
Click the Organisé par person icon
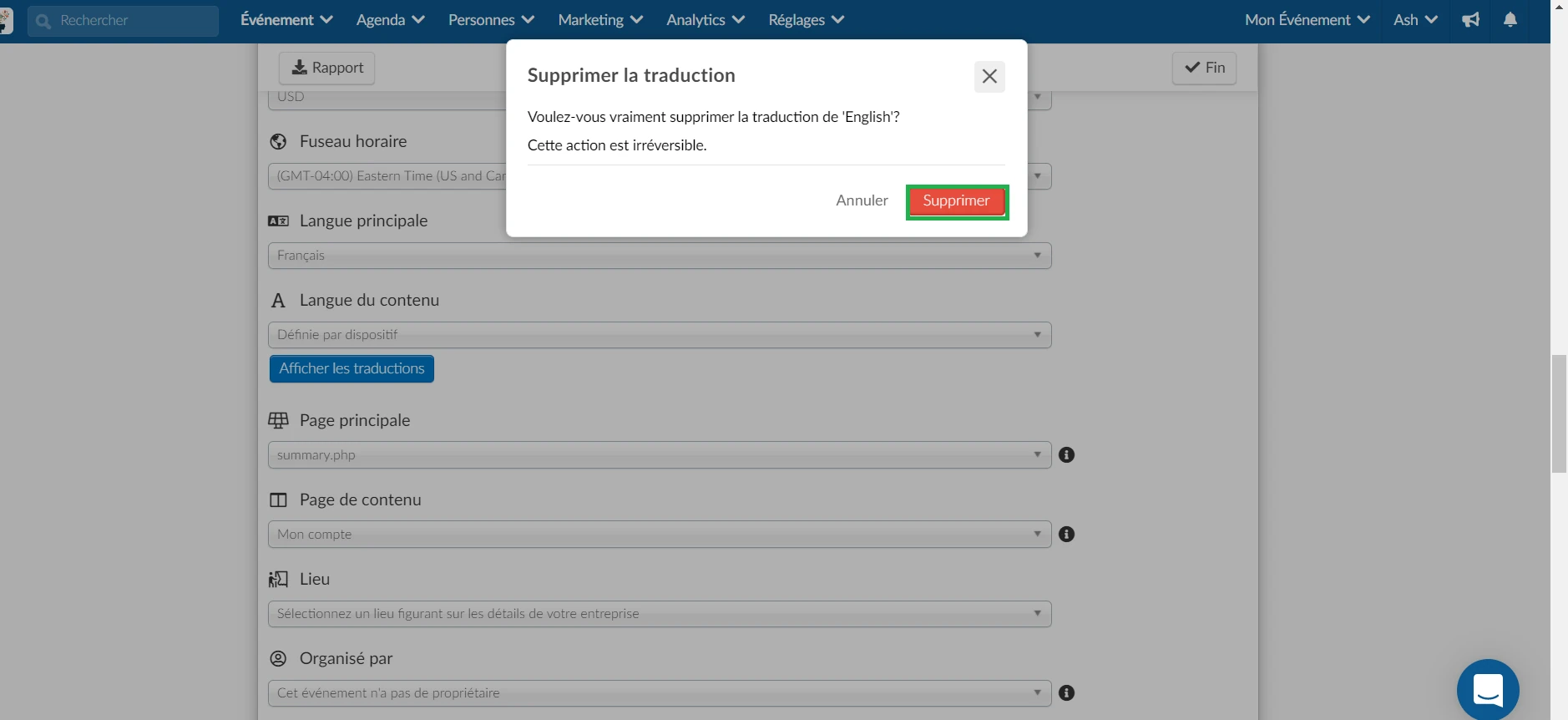[278, 659]
